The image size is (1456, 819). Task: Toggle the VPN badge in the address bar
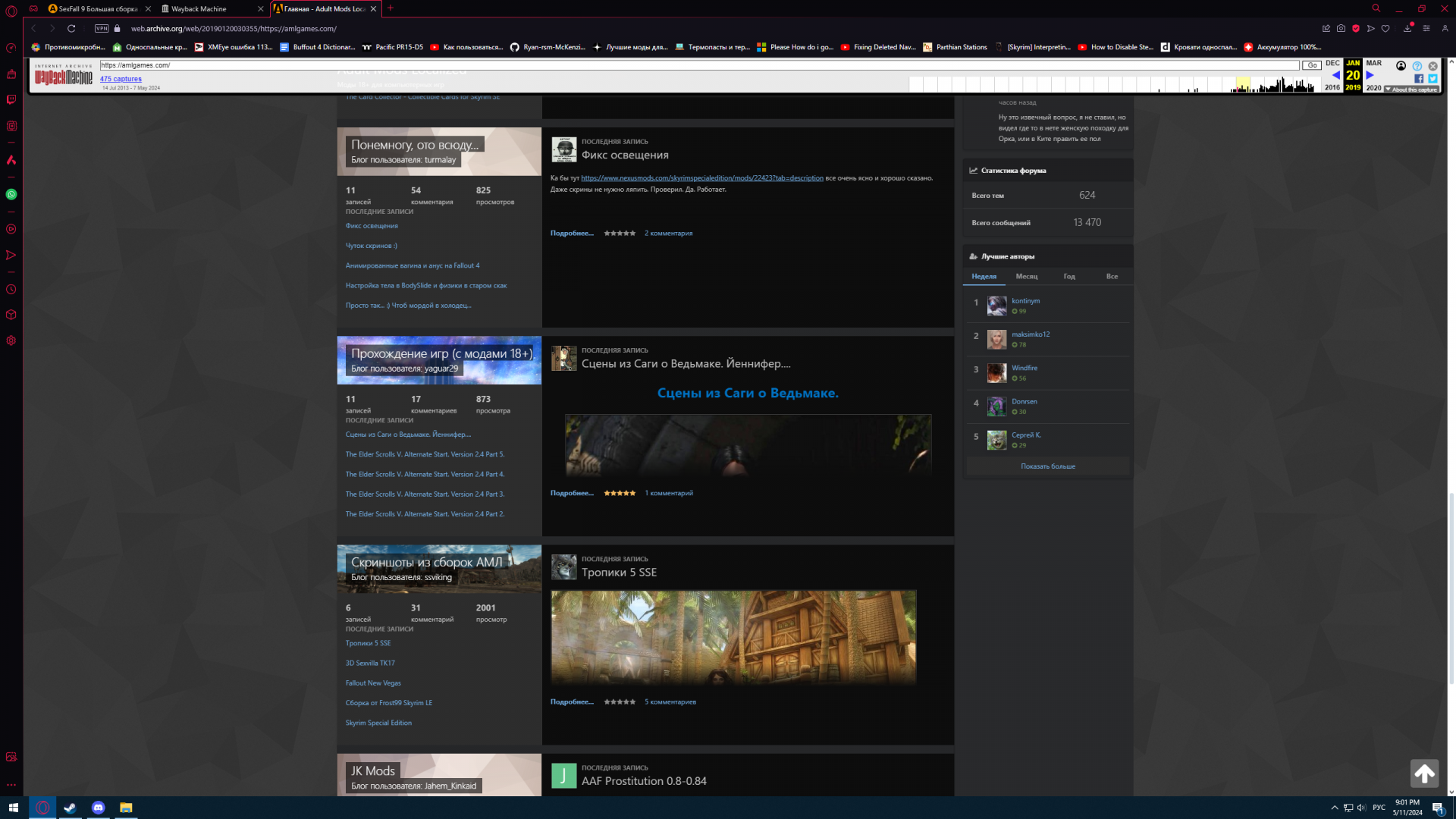pos(102,28)
